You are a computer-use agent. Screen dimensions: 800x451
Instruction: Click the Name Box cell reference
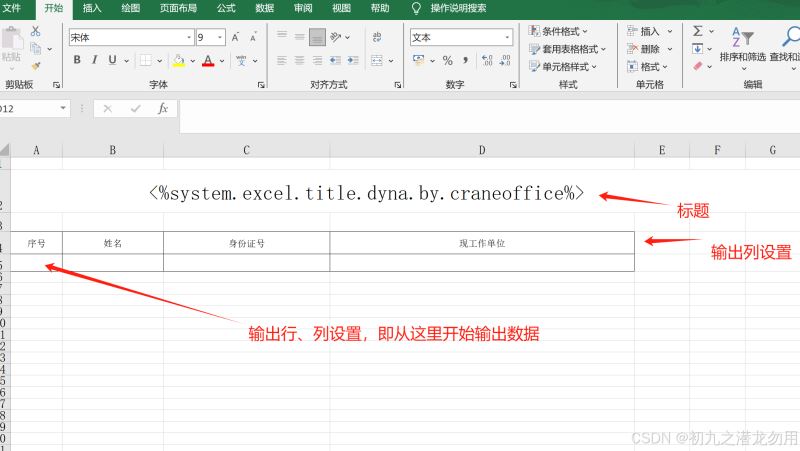coord(29,109)
